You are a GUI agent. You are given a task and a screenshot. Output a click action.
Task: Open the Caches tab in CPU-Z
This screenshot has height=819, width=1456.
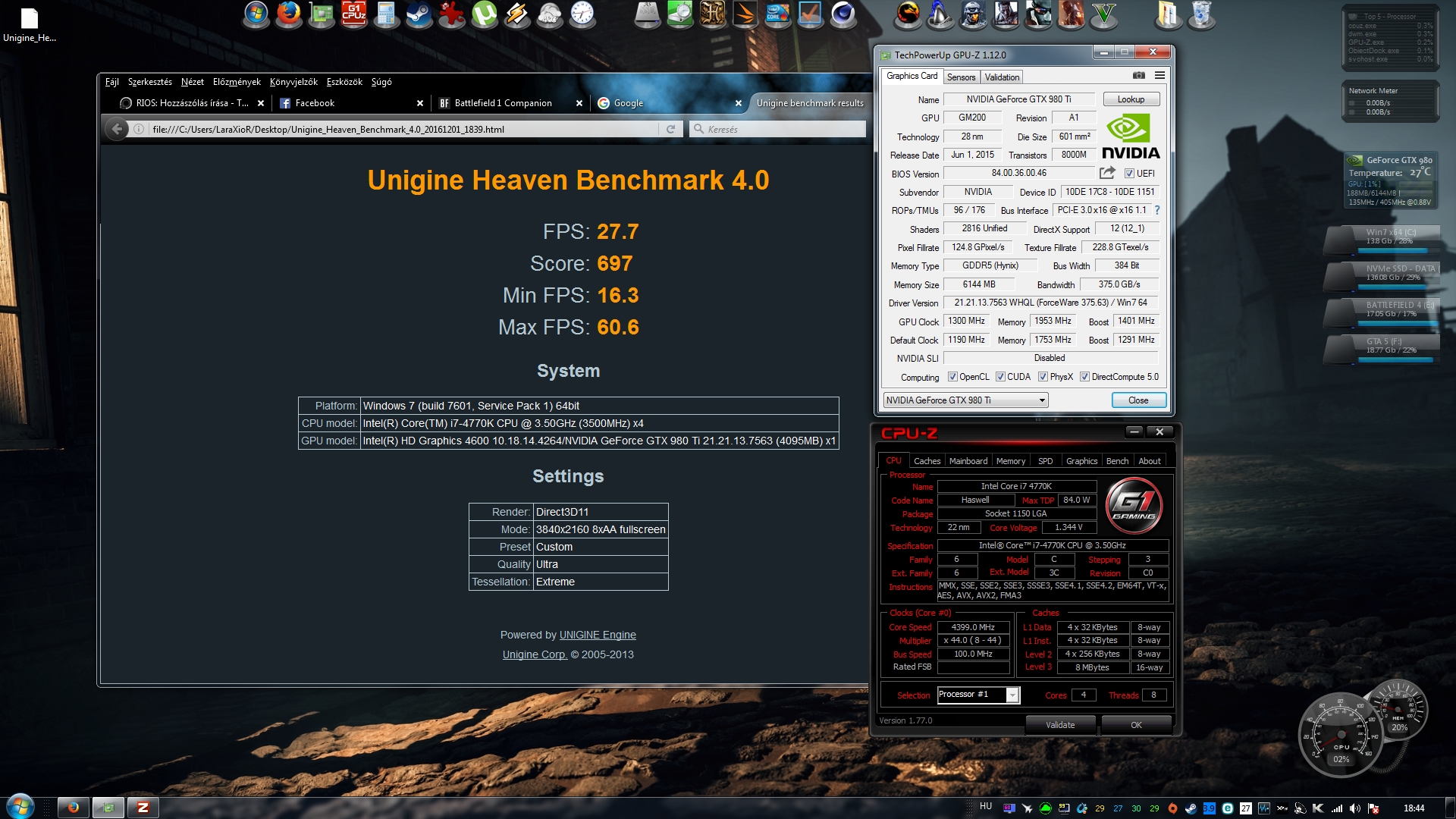(927, 461)
